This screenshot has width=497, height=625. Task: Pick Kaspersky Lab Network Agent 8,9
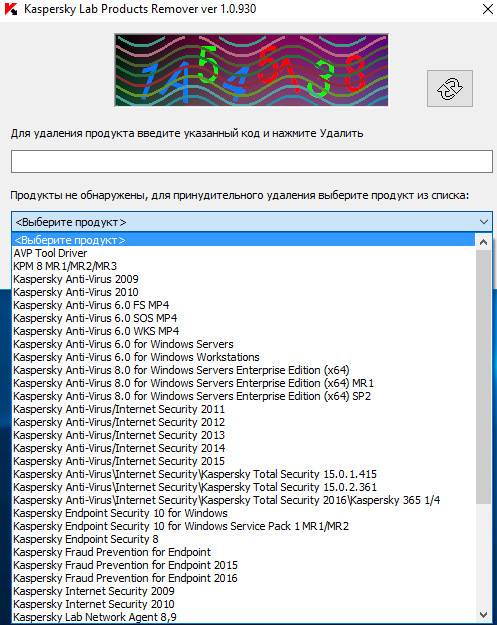(244, 617)
